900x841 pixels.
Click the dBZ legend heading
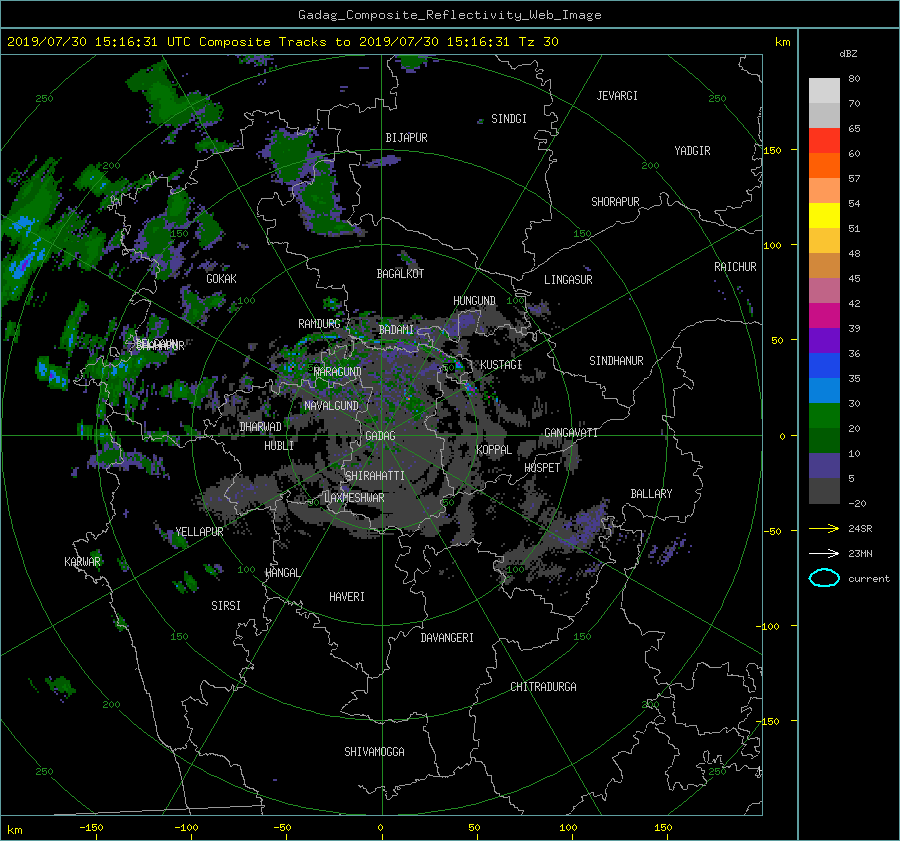click(848, 54)
